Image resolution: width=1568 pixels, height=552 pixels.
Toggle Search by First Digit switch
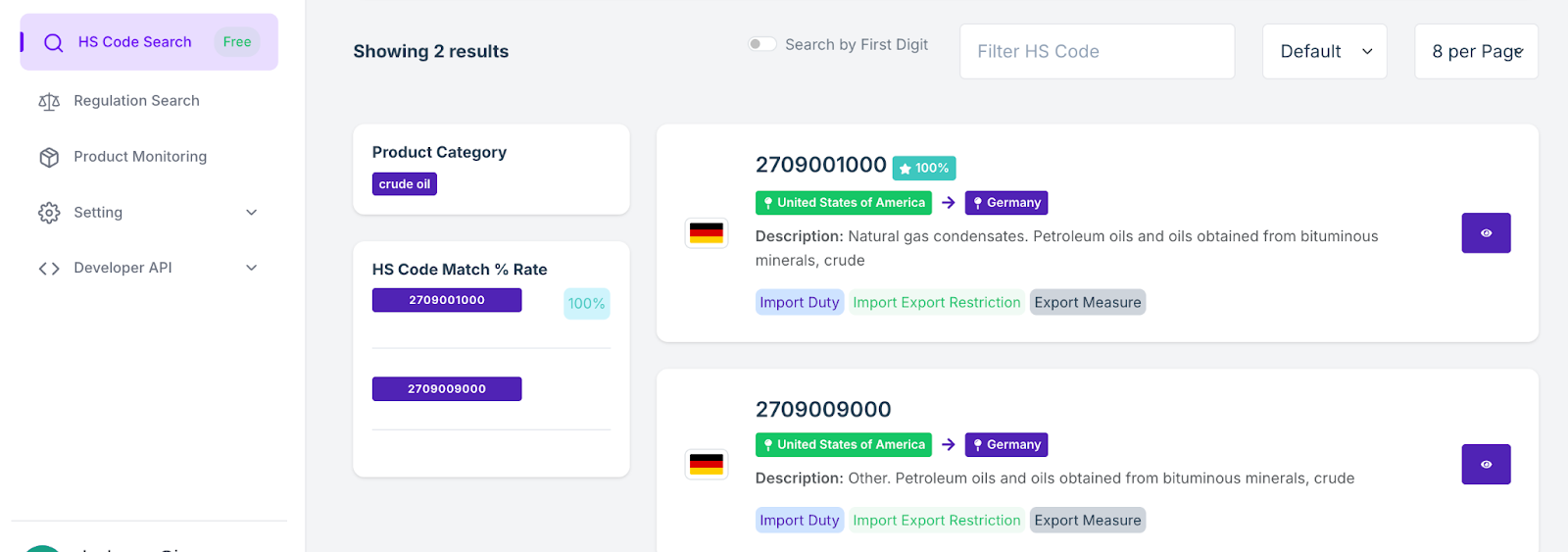762,44
